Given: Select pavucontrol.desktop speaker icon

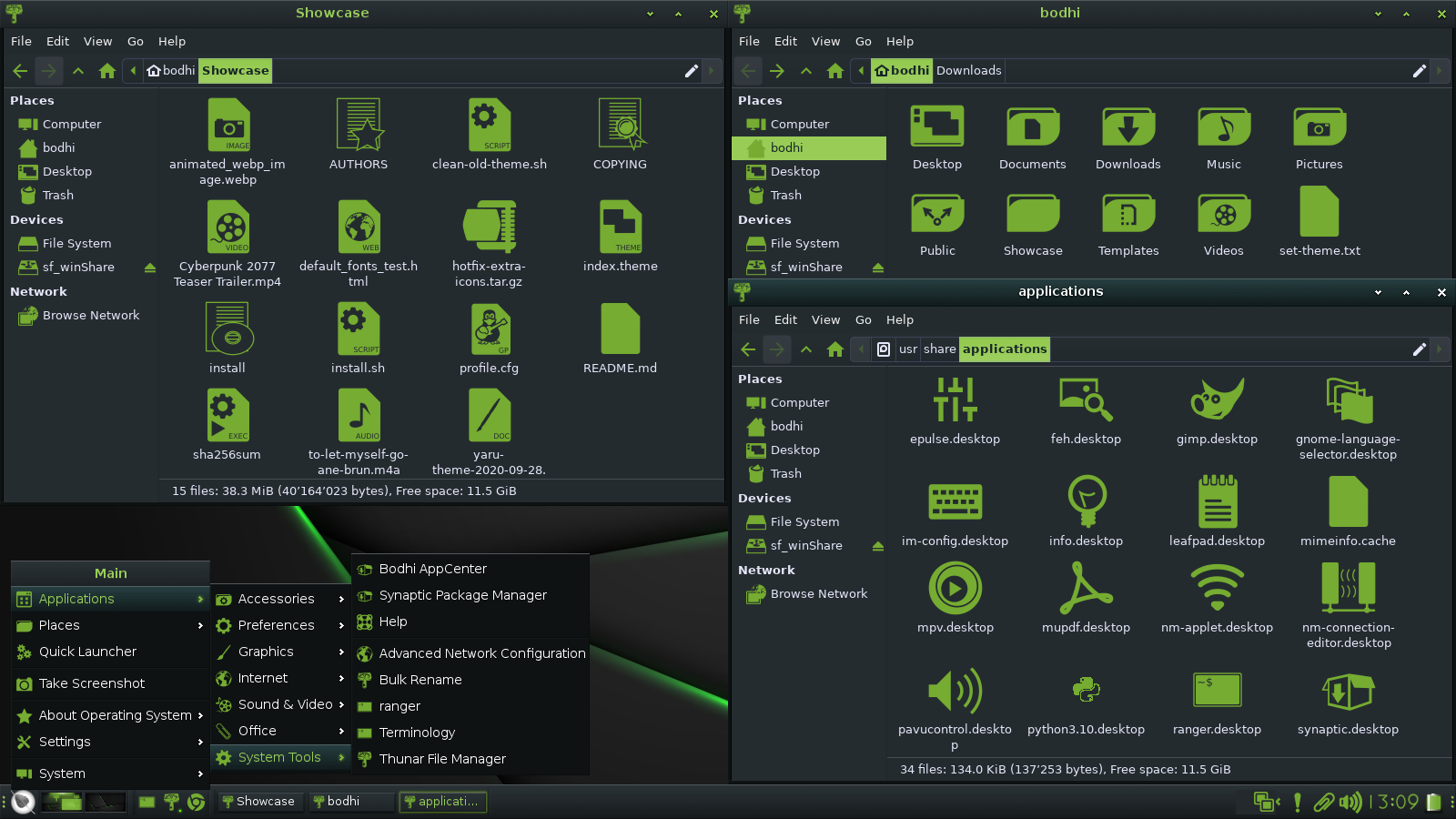Looking at the screenshot, I should (955, 691).
